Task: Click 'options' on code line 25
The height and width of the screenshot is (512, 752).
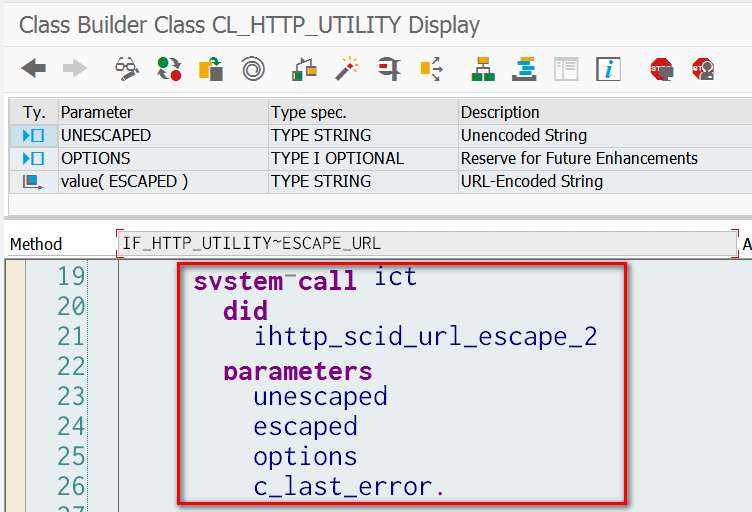Action: point(306,457)
